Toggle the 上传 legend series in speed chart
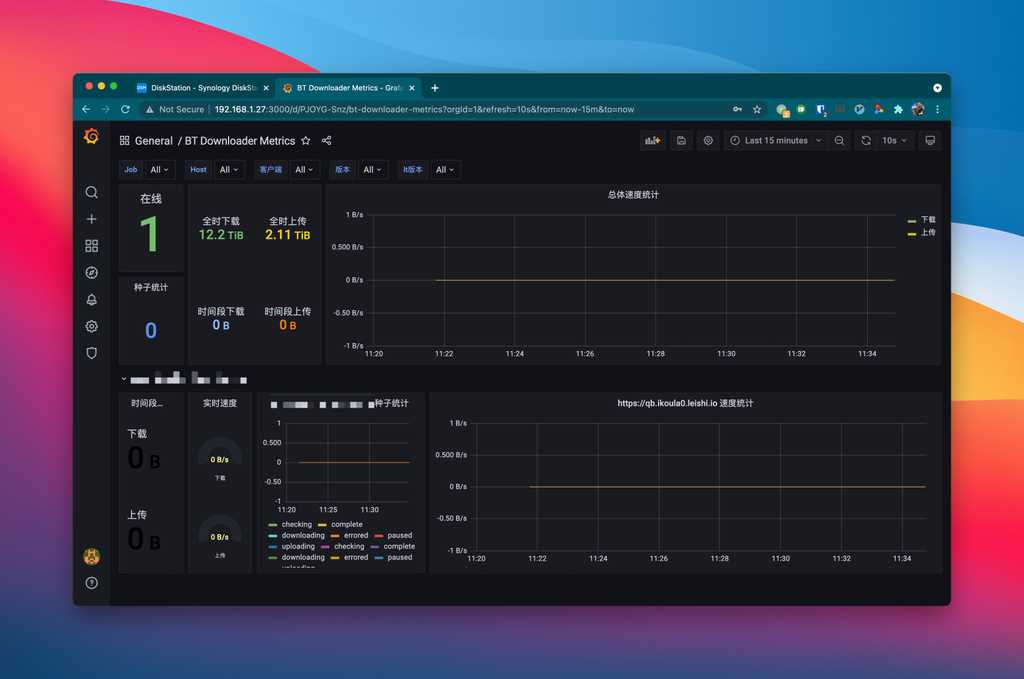Image resolution: width=1024 pixels, height=679 pixels. coord(921,232)
